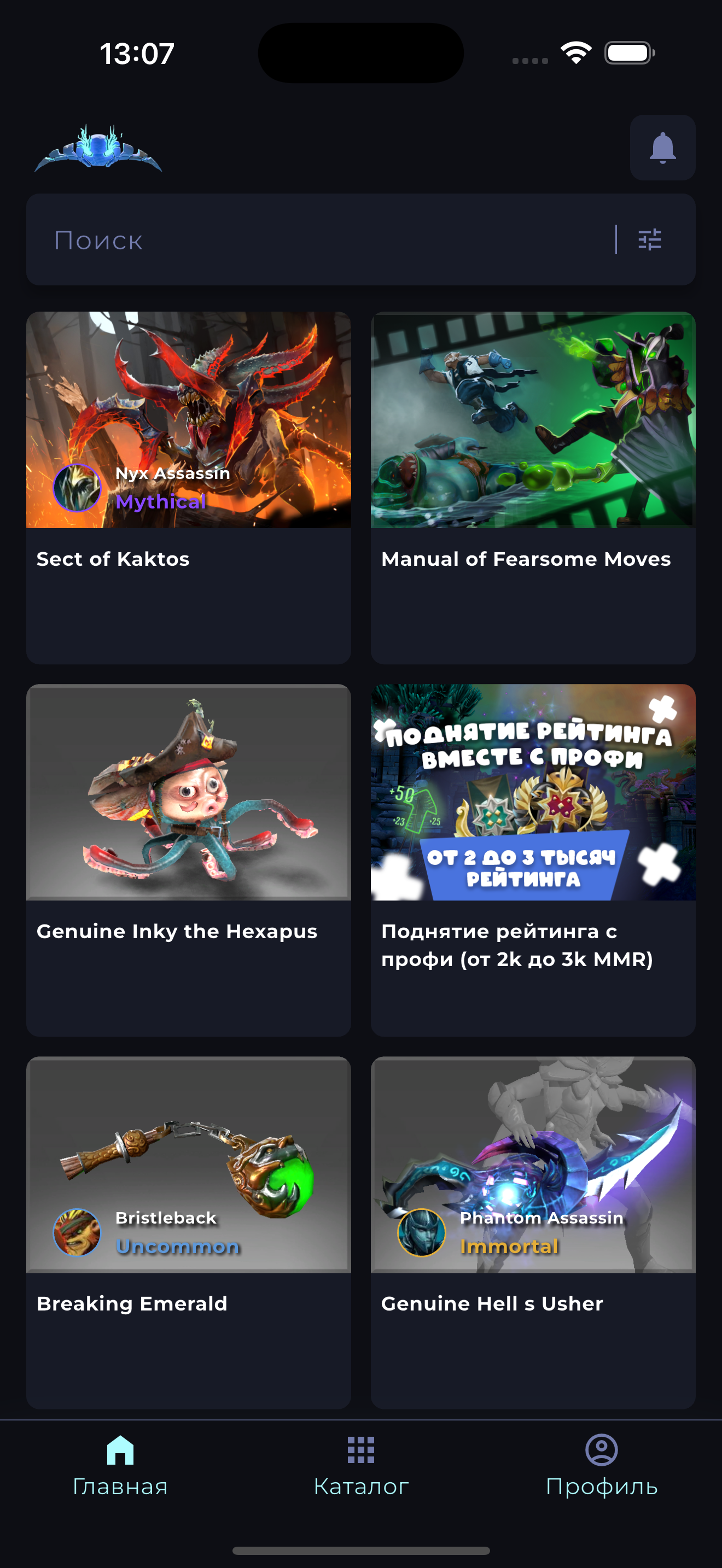Tap the Nyx Assassin hero avatar

click(x=77, y=488)
